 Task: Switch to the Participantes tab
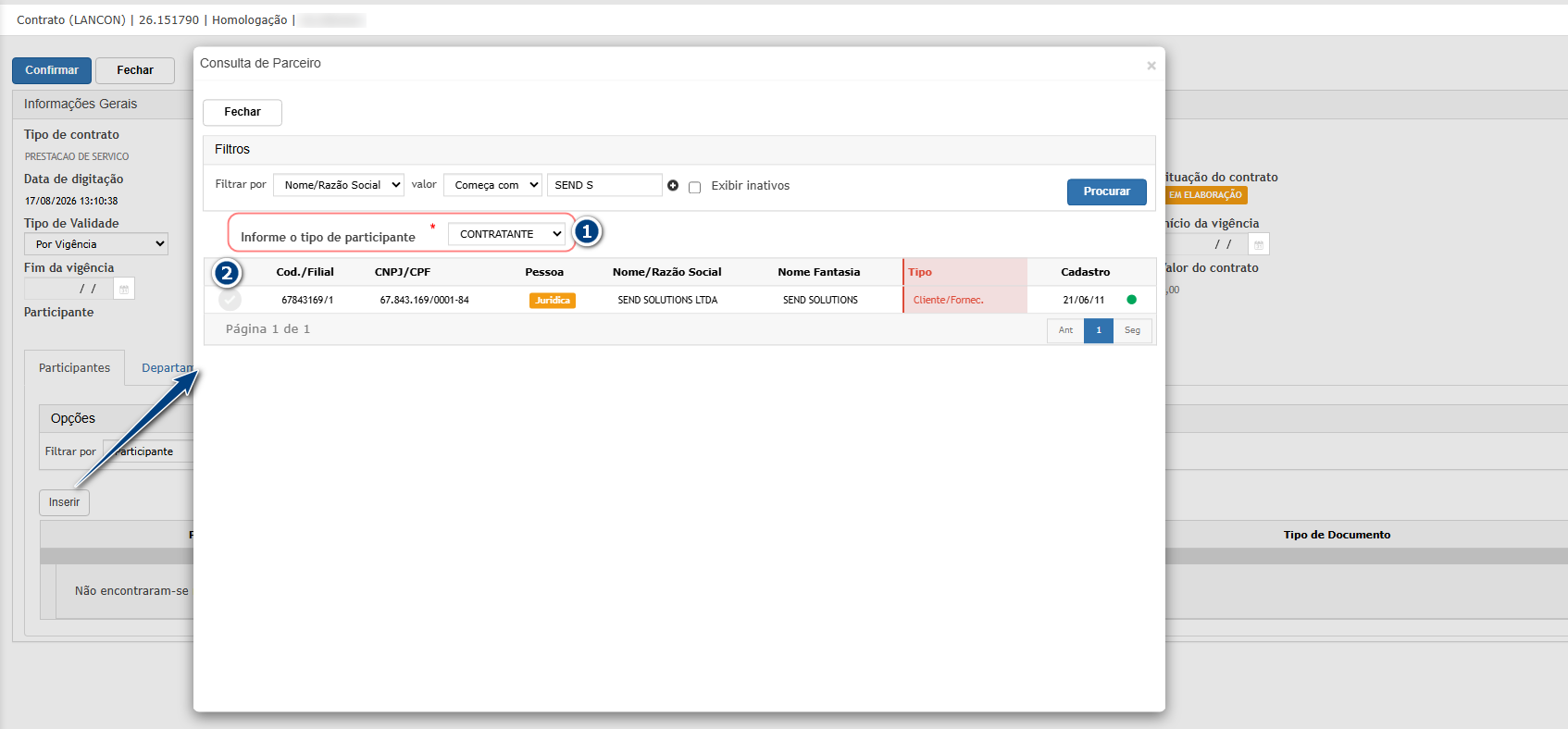coord(74,368)
